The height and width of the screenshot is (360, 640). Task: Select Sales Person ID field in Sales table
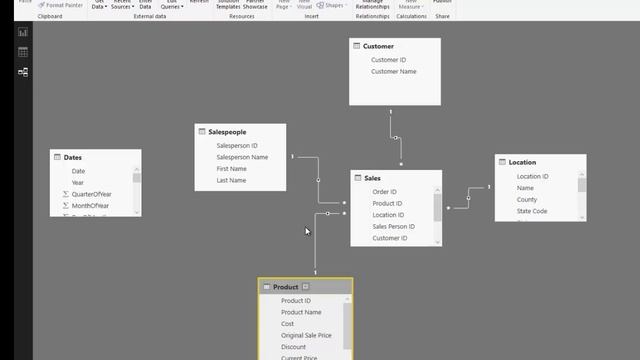tap(393, 226)
